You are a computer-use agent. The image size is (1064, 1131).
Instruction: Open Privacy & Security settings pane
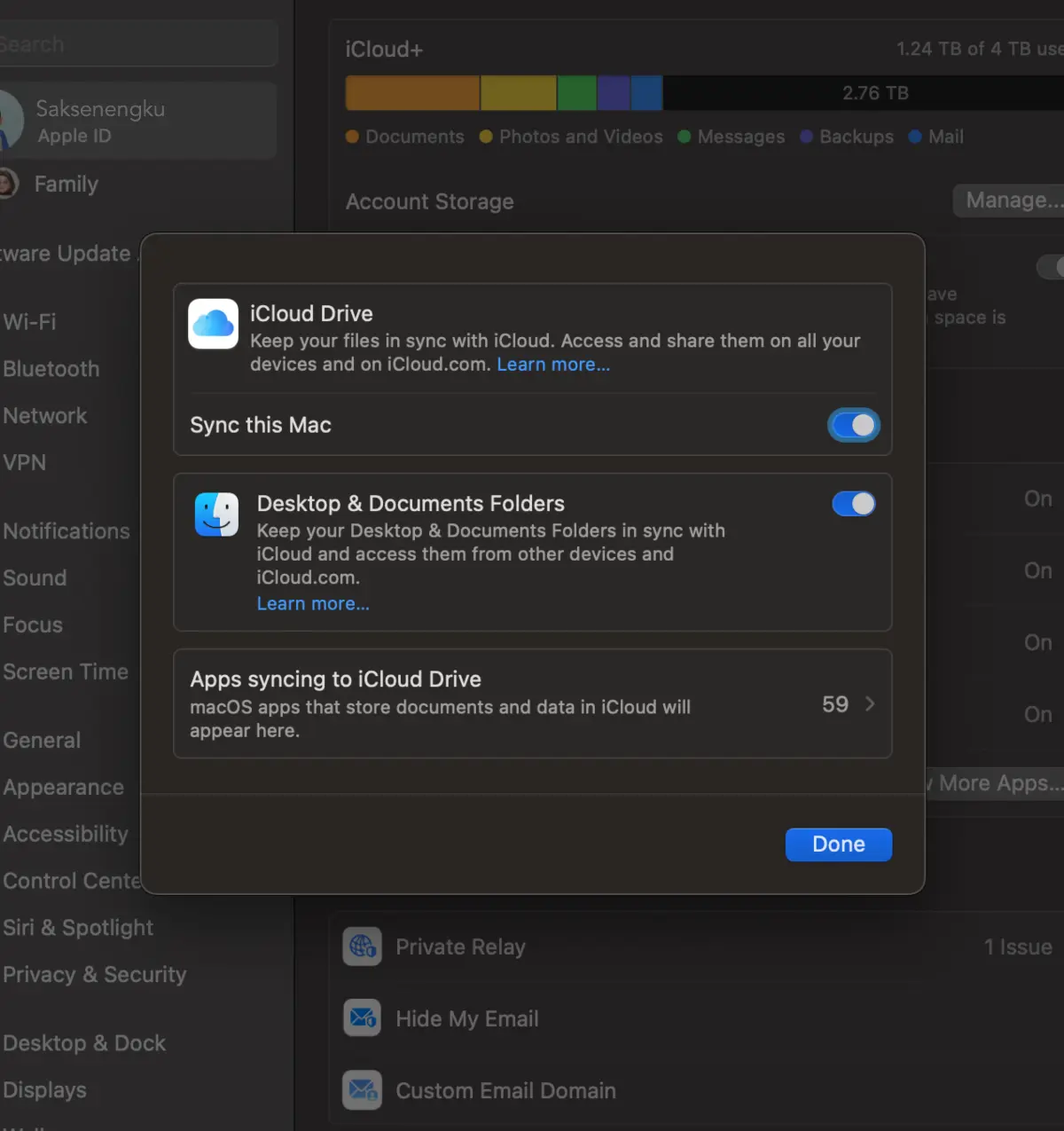pyautogui.click(x=95, y=974)
